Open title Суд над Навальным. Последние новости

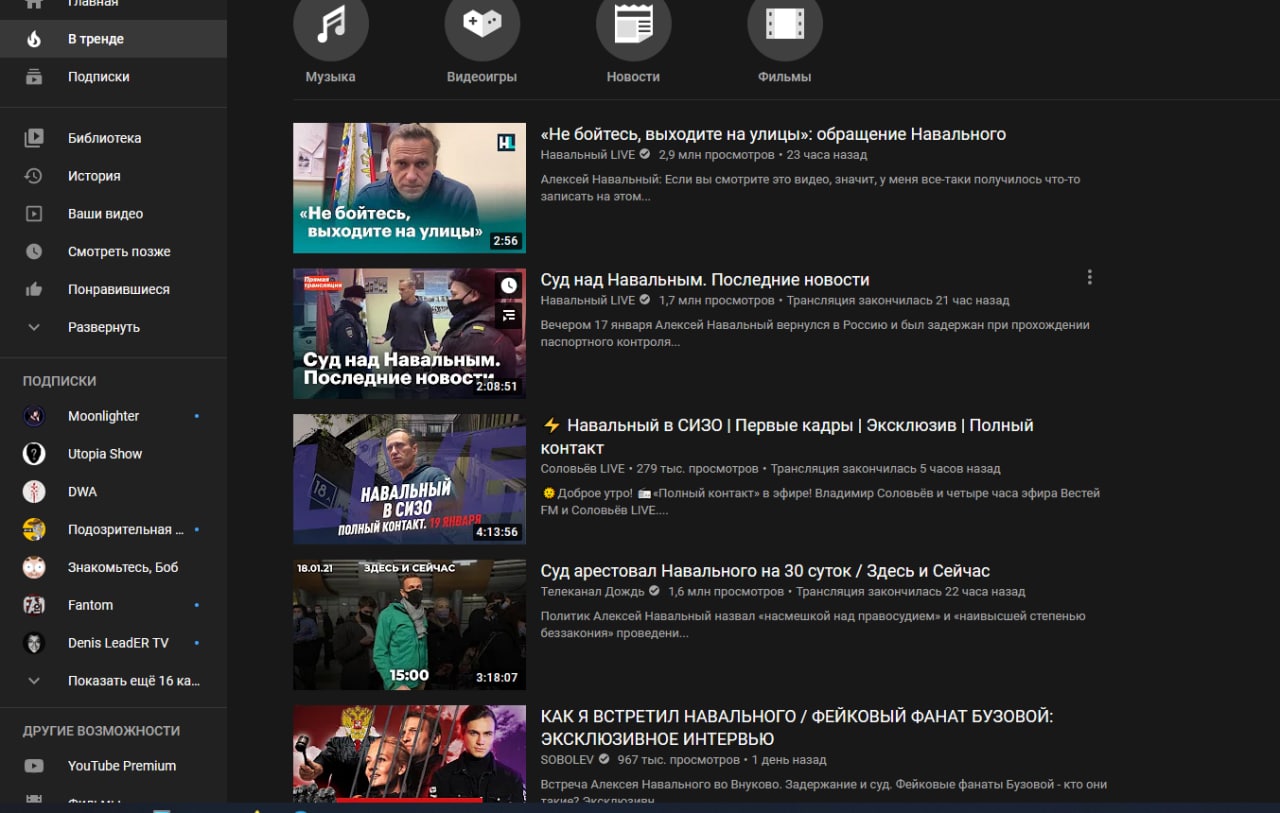point(705,280)
